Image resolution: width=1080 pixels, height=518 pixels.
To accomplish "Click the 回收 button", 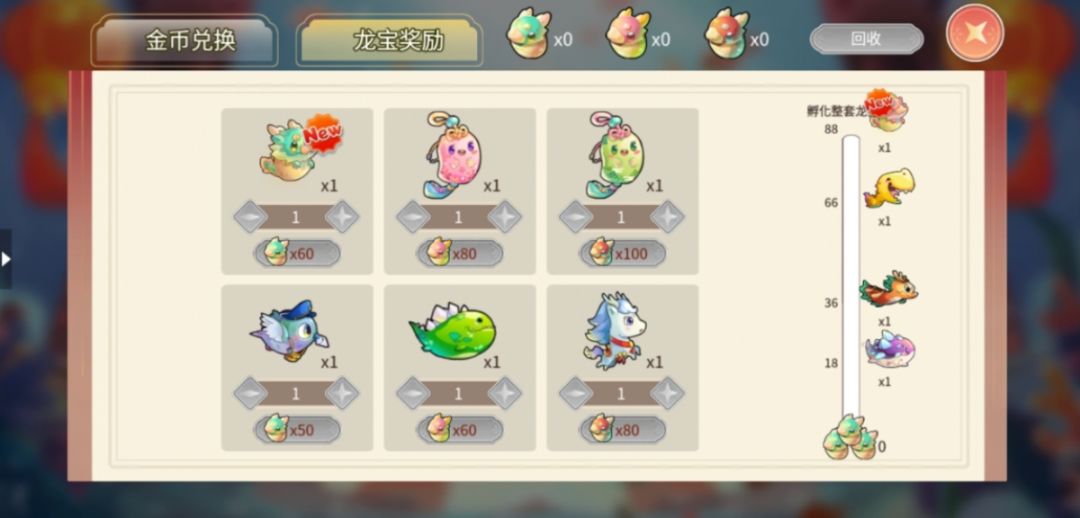I will pos(866,39).
